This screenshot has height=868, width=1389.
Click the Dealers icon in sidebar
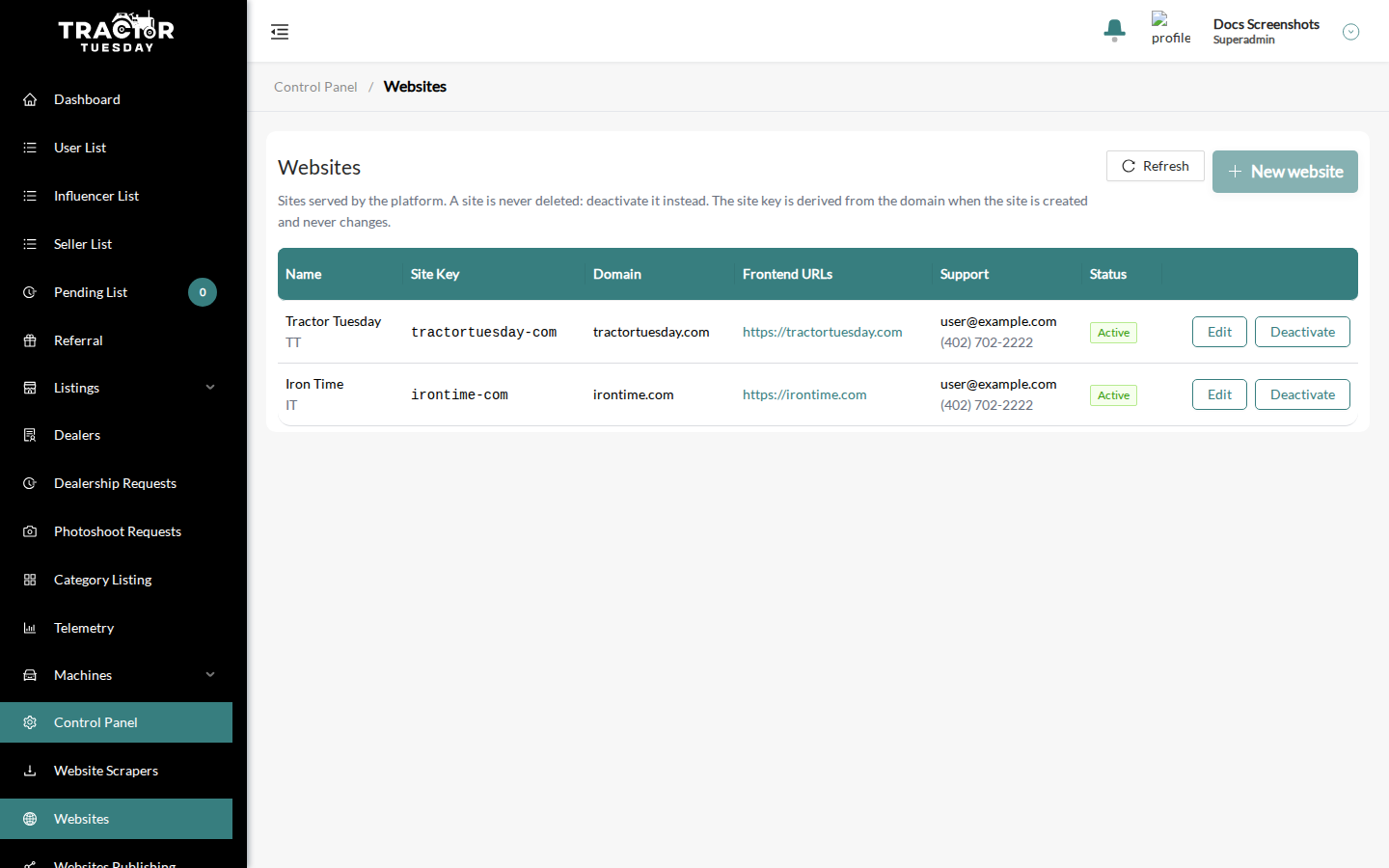coord(30,435)
